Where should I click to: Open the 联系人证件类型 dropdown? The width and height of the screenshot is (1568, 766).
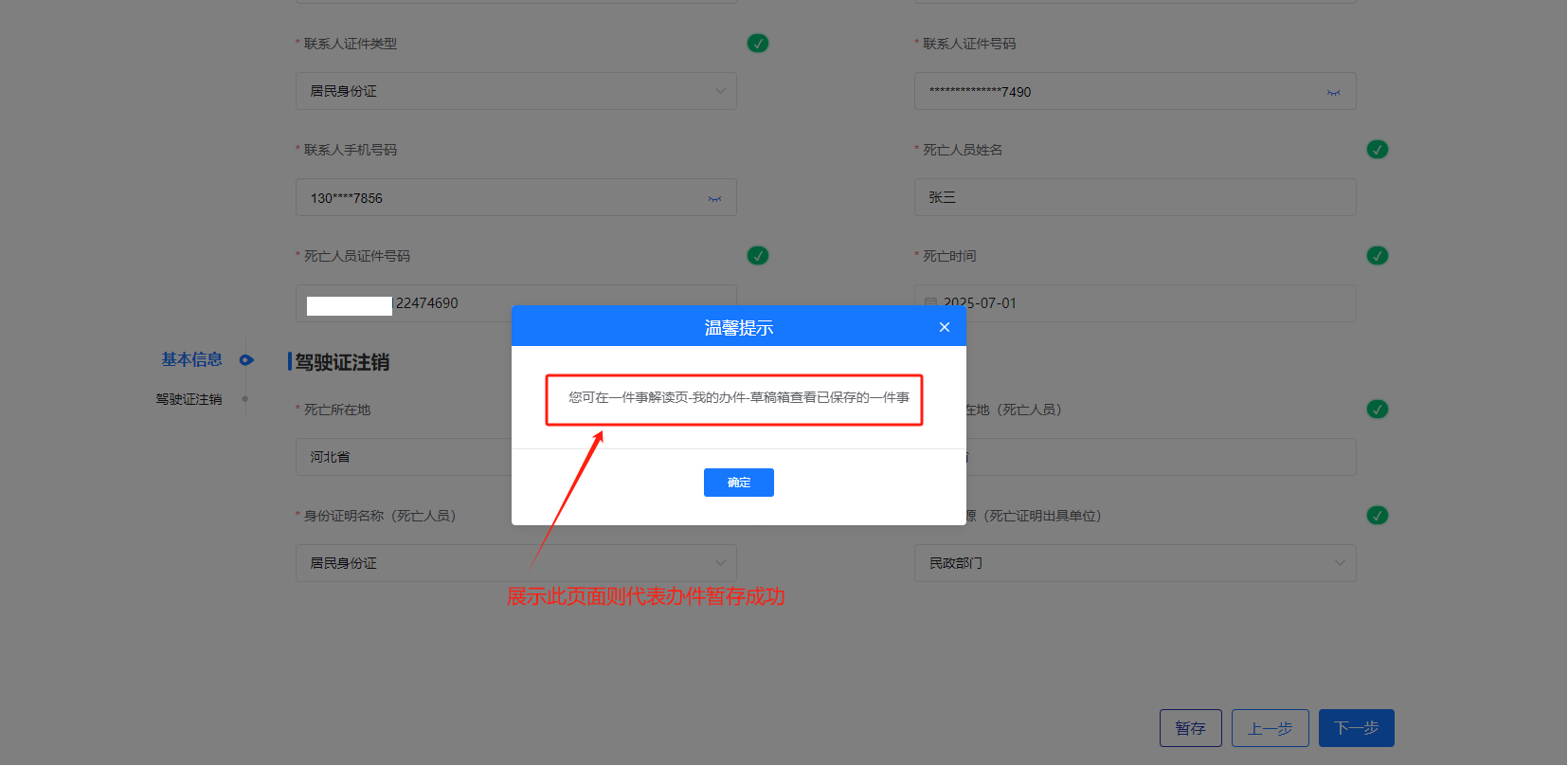[x=515, y=91]
